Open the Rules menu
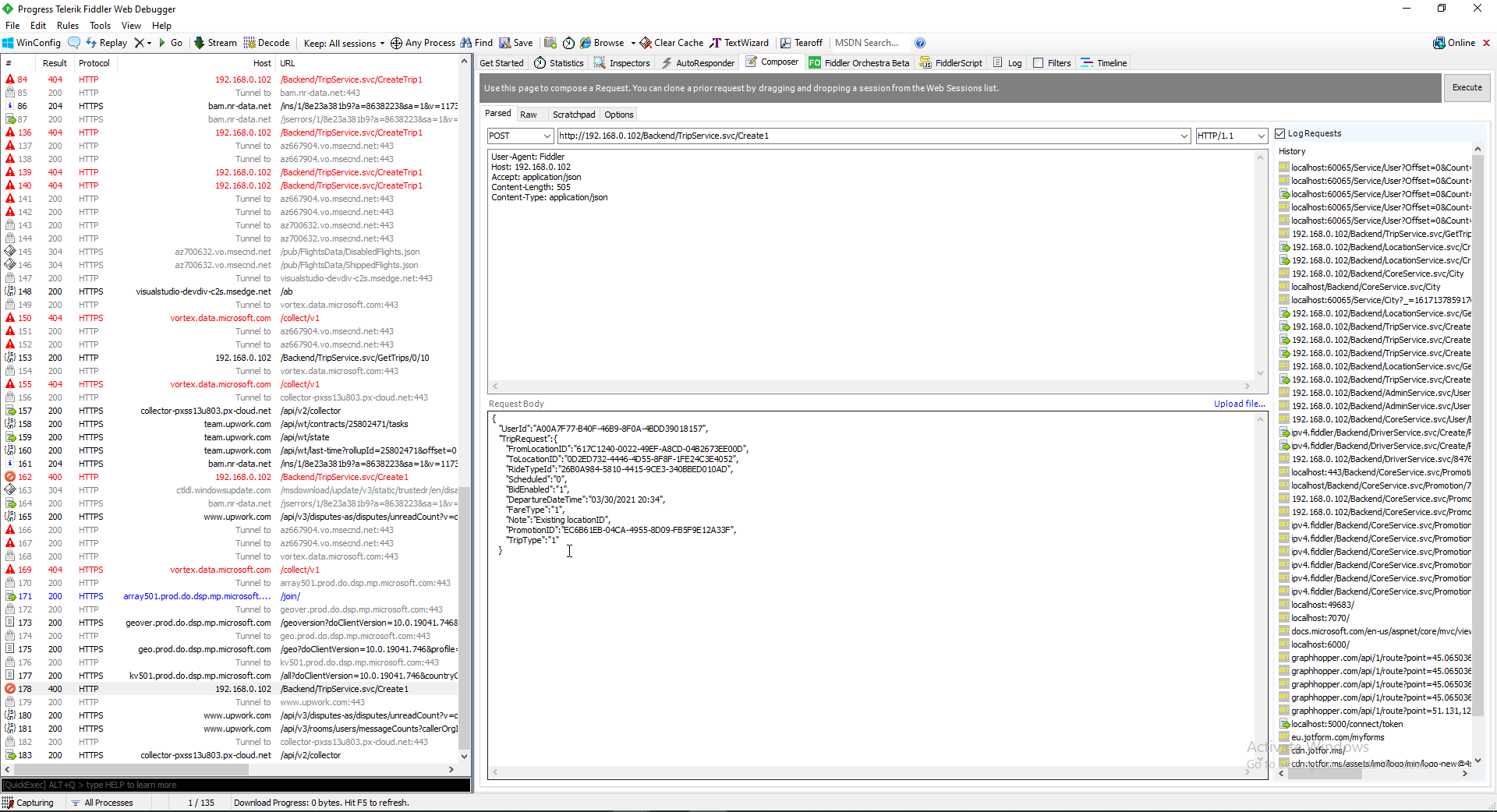1497x812 pixels. [x=68, y=26]
